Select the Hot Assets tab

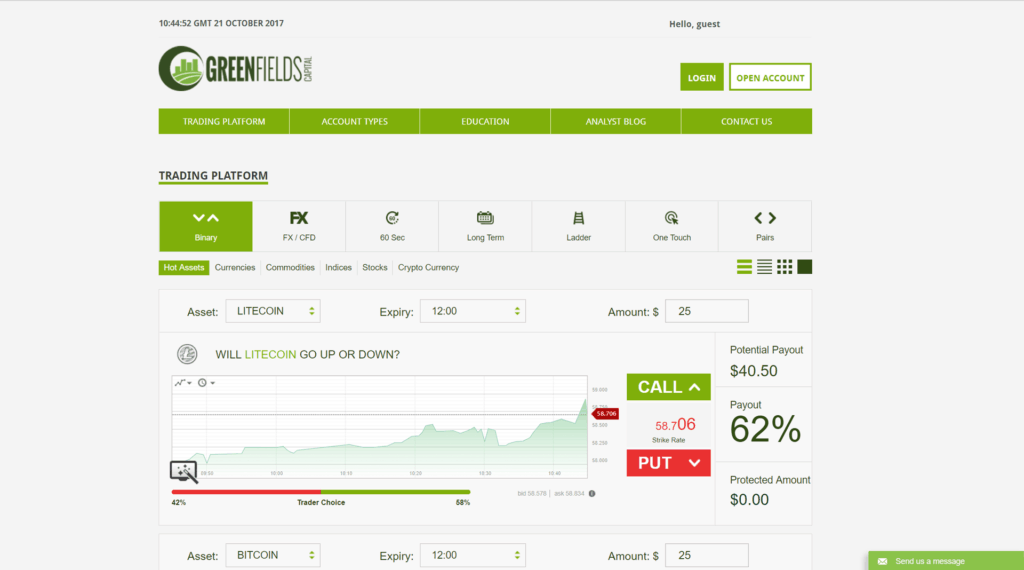coord(184,268)
